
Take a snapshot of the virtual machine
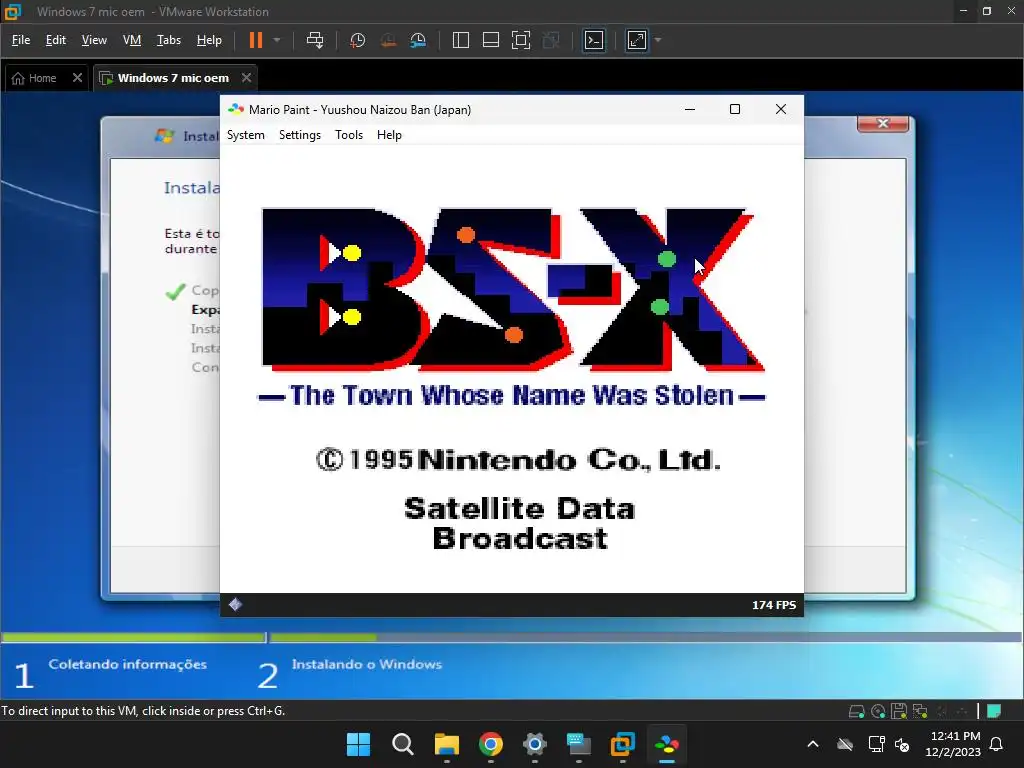tap(357, 40)
